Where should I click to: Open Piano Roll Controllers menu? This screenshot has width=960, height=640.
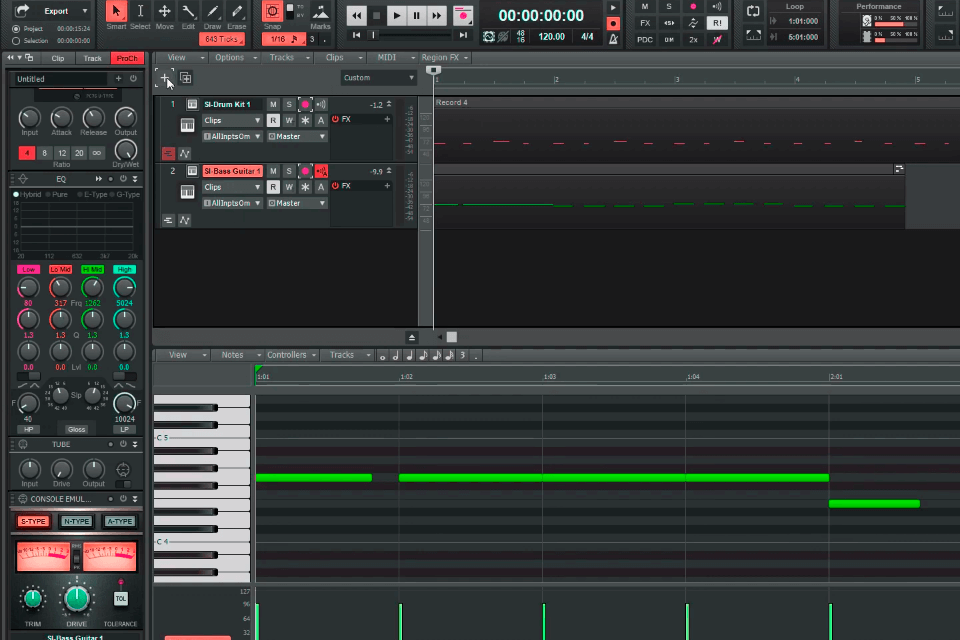[x=291, y=355]
